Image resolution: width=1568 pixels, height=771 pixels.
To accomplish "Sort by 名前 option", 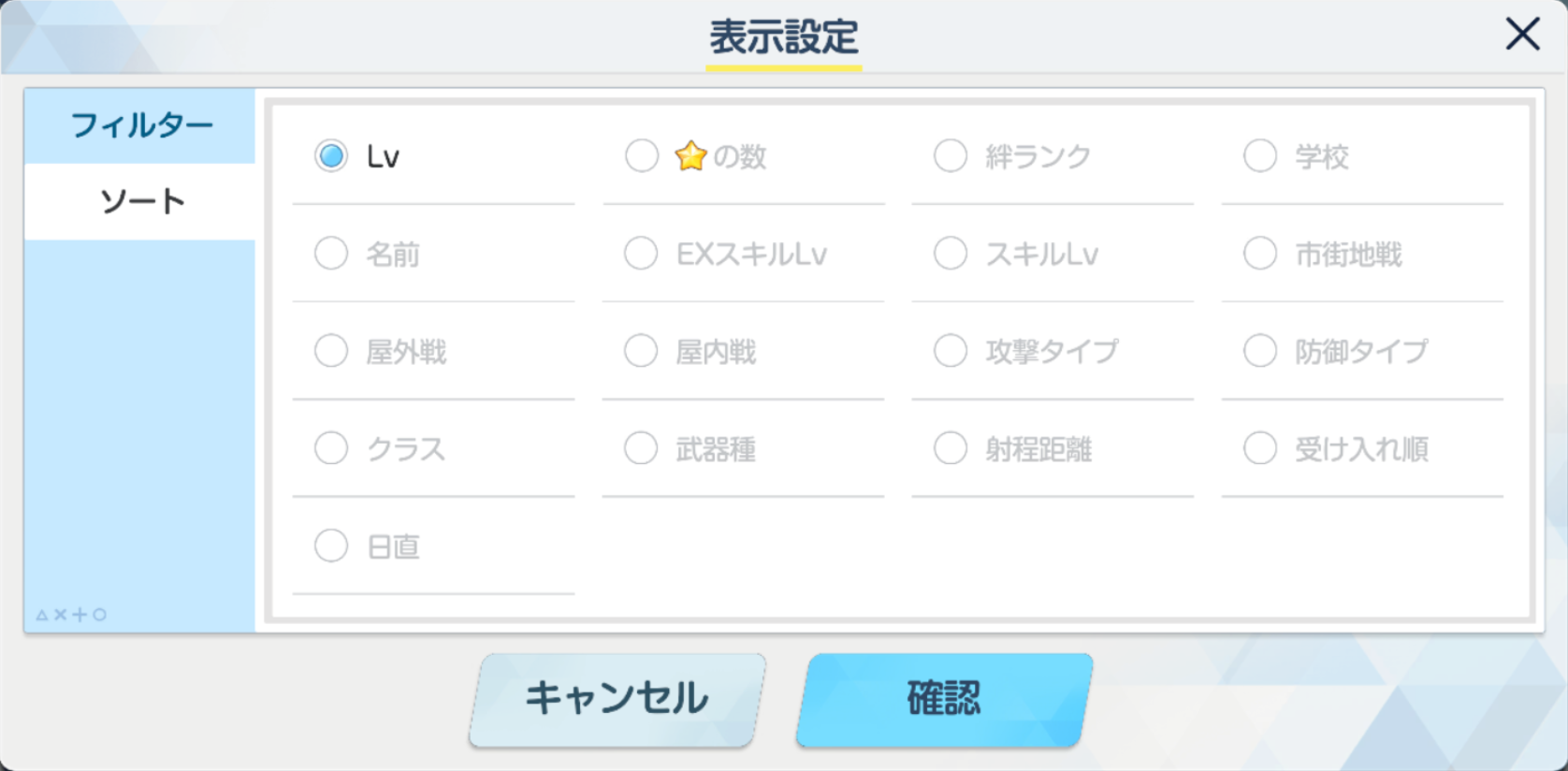I will [x=331, y=254].
